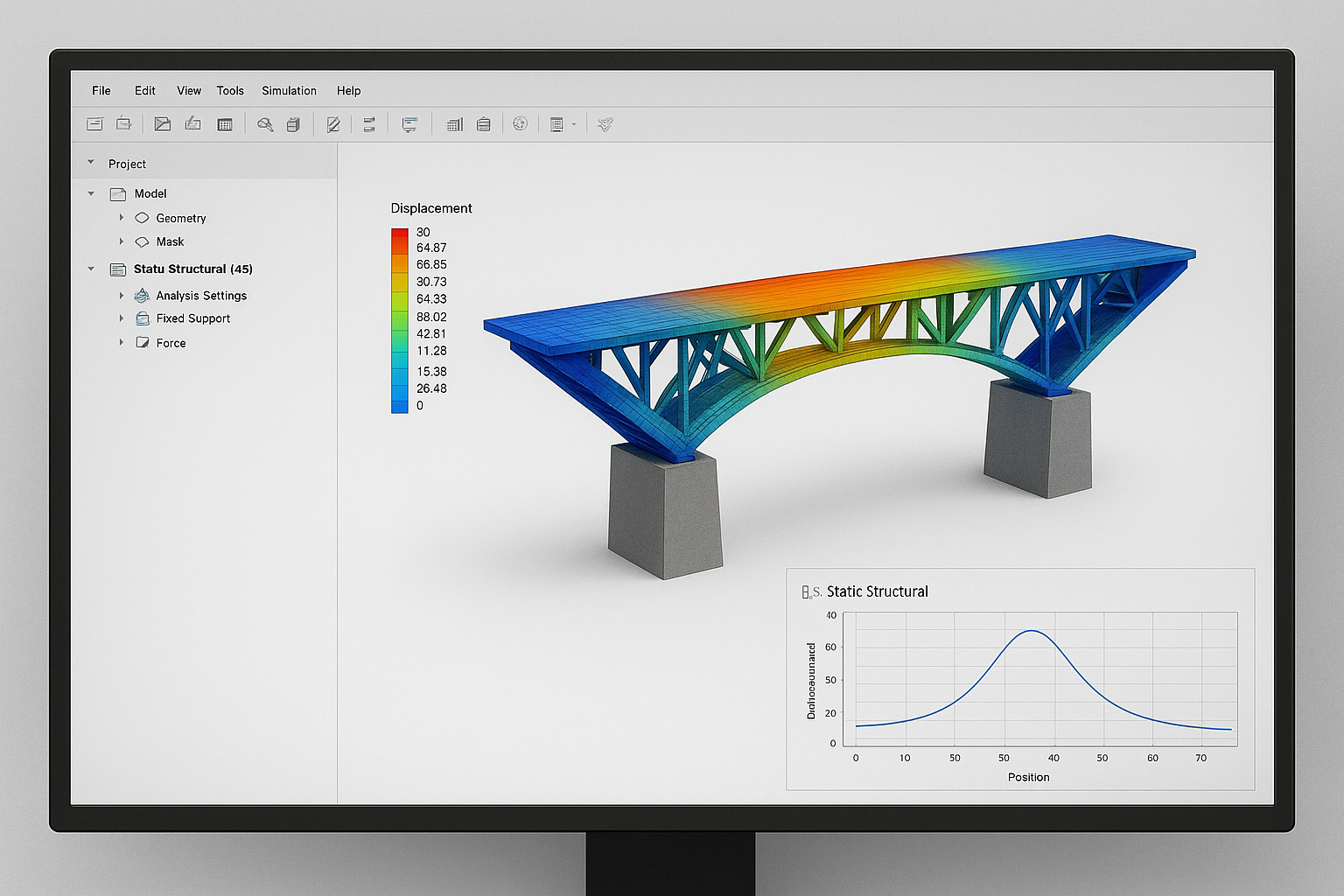The height and width of the screenshot is (896, 1344).
Task: Open the bar chart results icon
Action: point(454,125)
